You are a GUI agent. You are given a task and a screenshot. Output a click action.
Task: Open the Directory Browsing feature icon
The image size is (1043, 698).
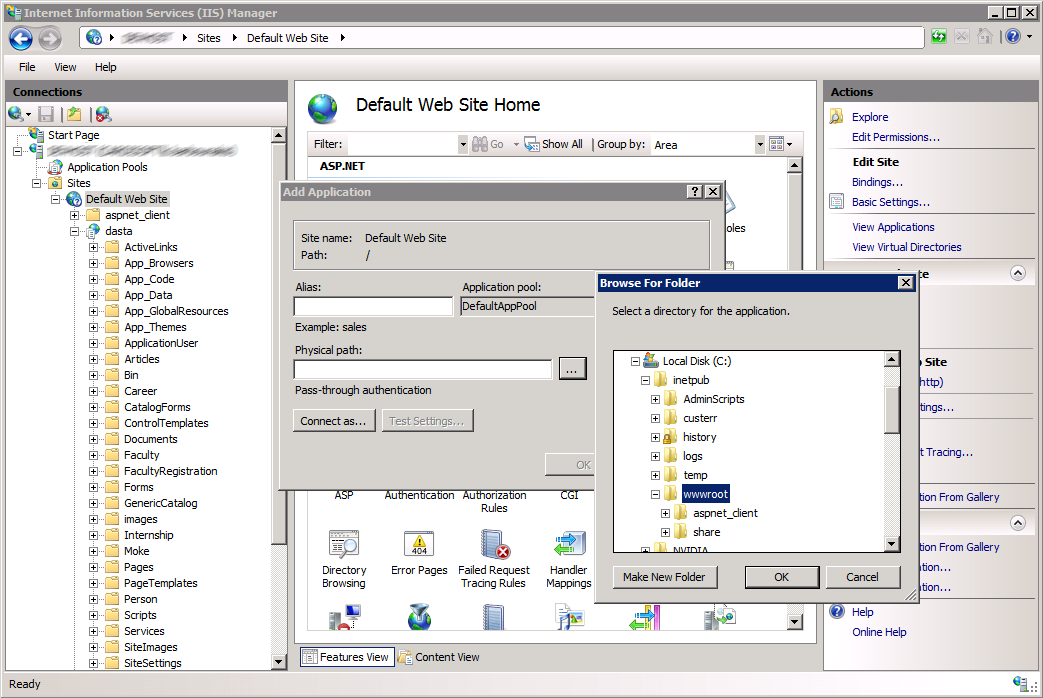(344, 545)
